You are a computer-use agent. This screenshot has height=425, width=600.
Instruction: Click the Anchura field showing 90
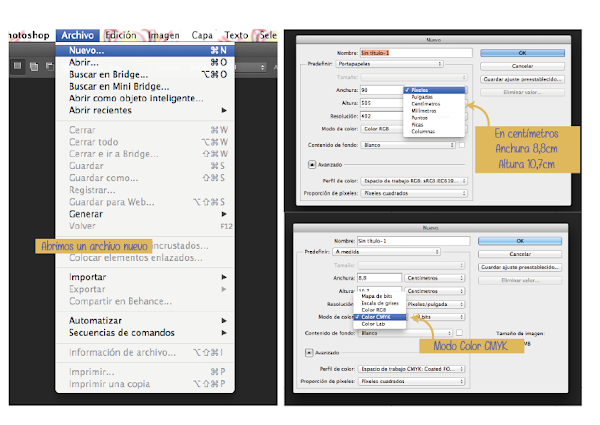[x=382, y=90]
